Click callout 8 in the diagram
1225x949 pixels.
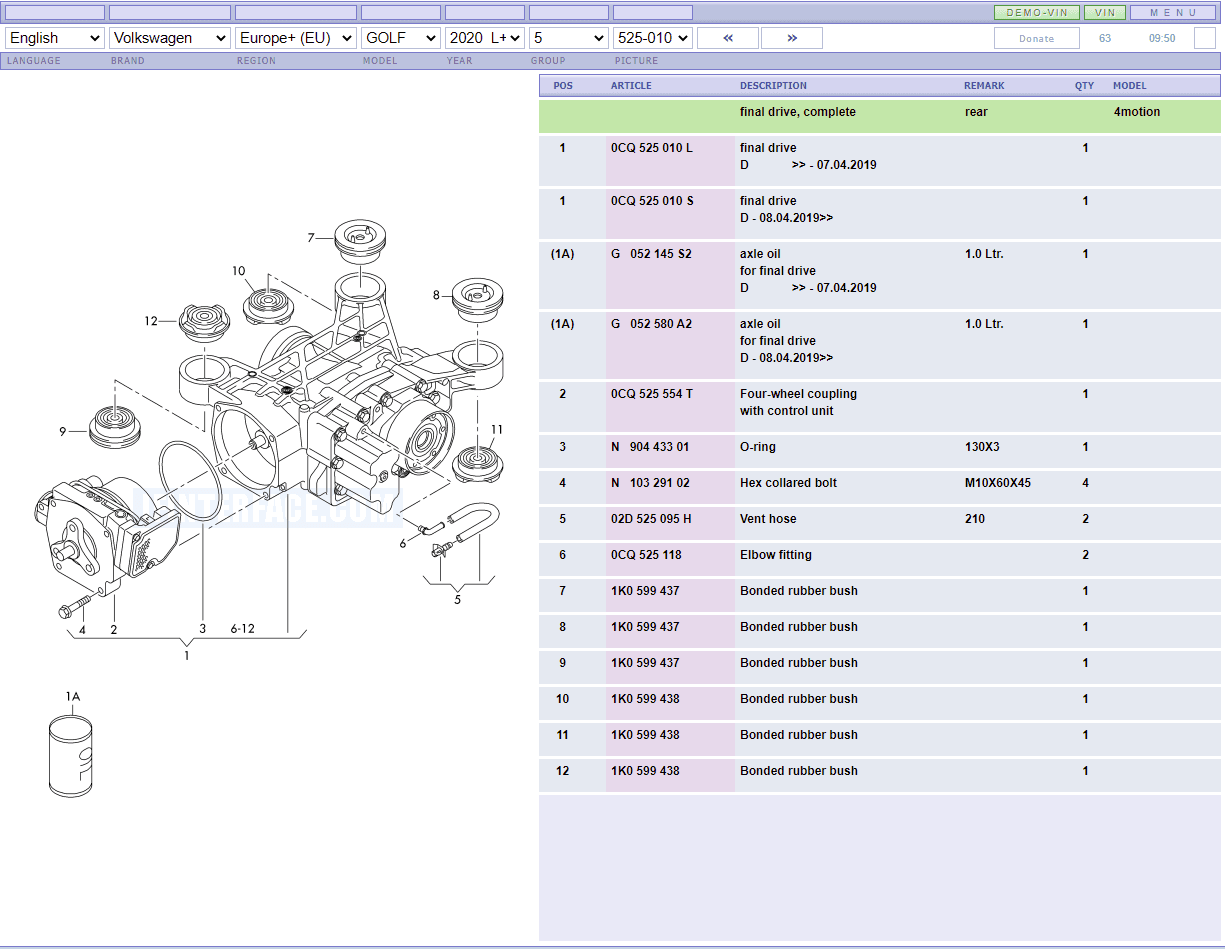point(436,295)
